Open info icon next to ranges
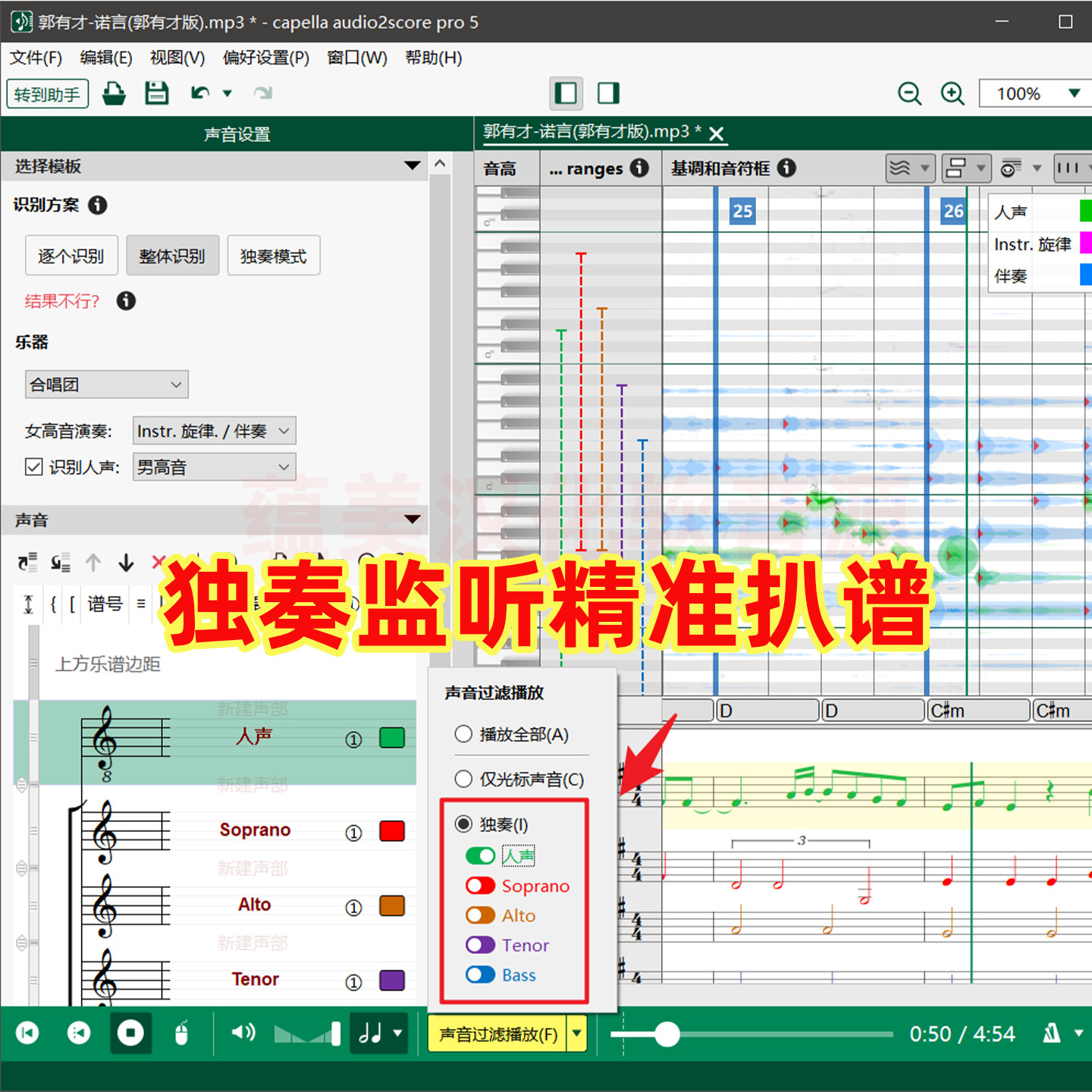Image resolution: width=1092 pixels, height=1092 pixels. (639, 168)
